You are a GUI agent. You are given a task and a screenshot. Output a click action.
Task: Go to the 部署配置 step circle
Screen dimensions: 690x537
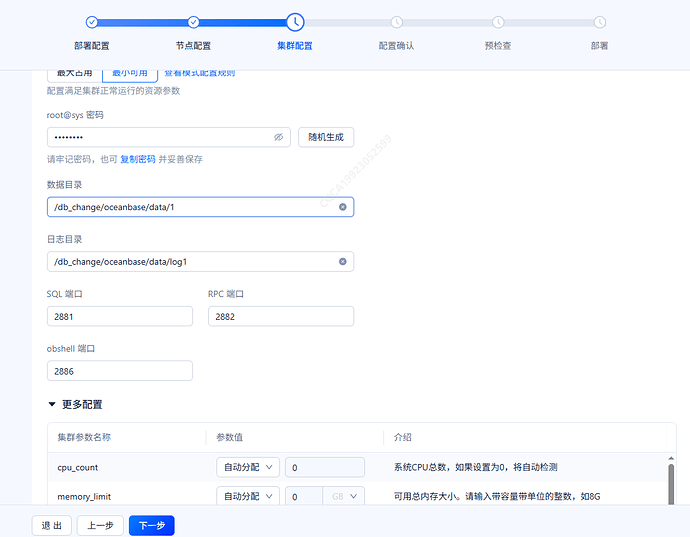(92, 22)
